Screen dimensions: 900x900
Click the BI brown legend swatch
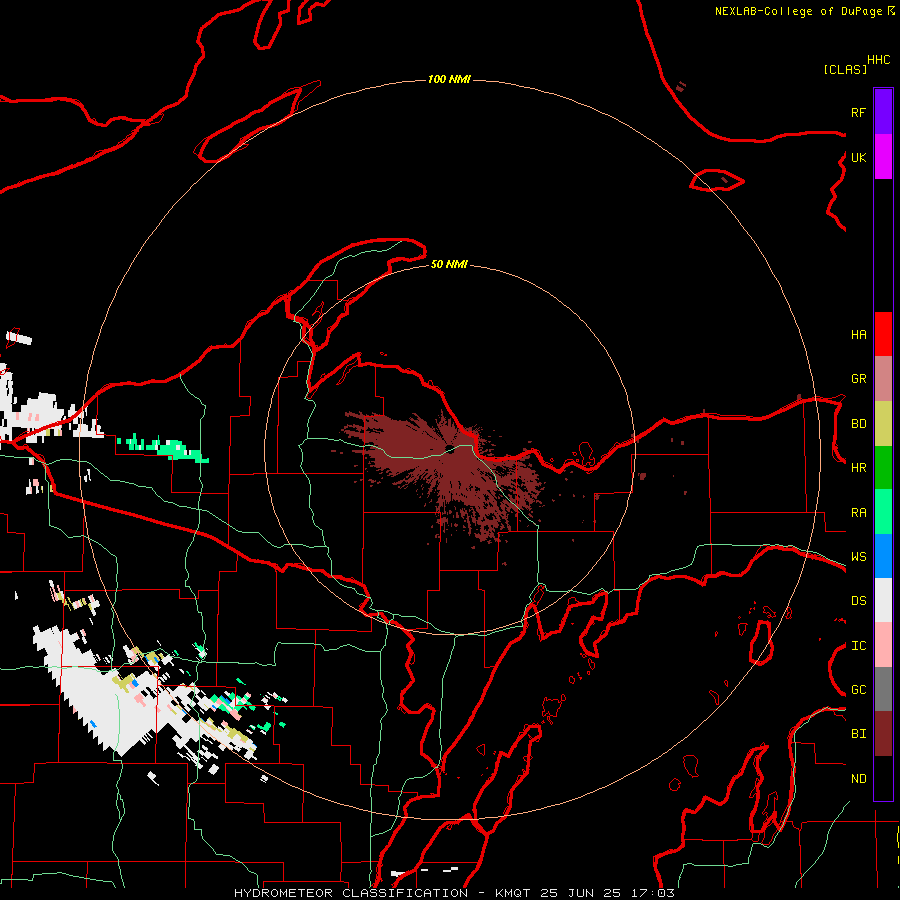click(883, 734)
